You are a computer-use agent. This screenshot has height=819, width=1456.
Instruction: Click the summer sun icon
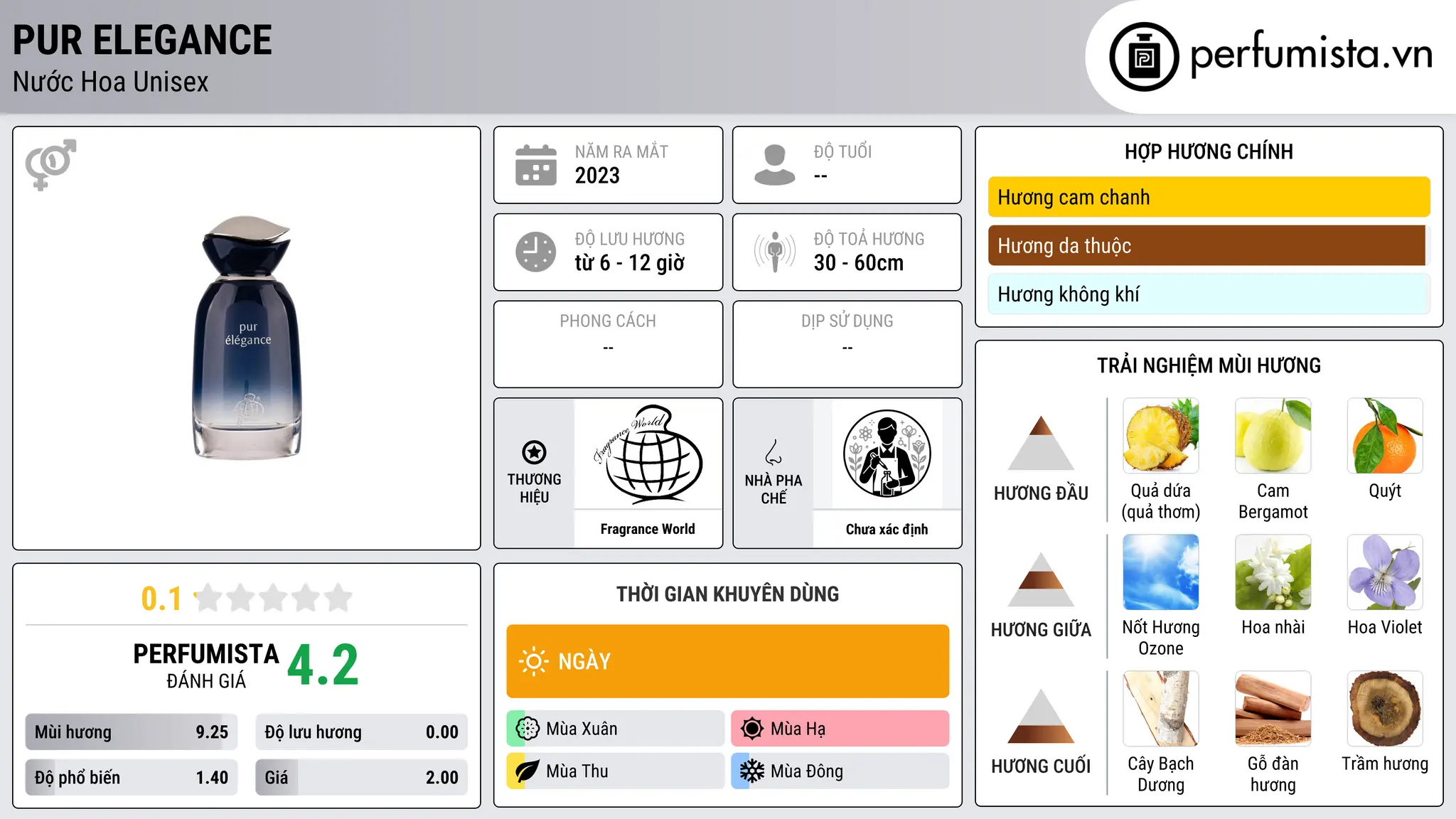pyautogui.click(x=752, y=729)
